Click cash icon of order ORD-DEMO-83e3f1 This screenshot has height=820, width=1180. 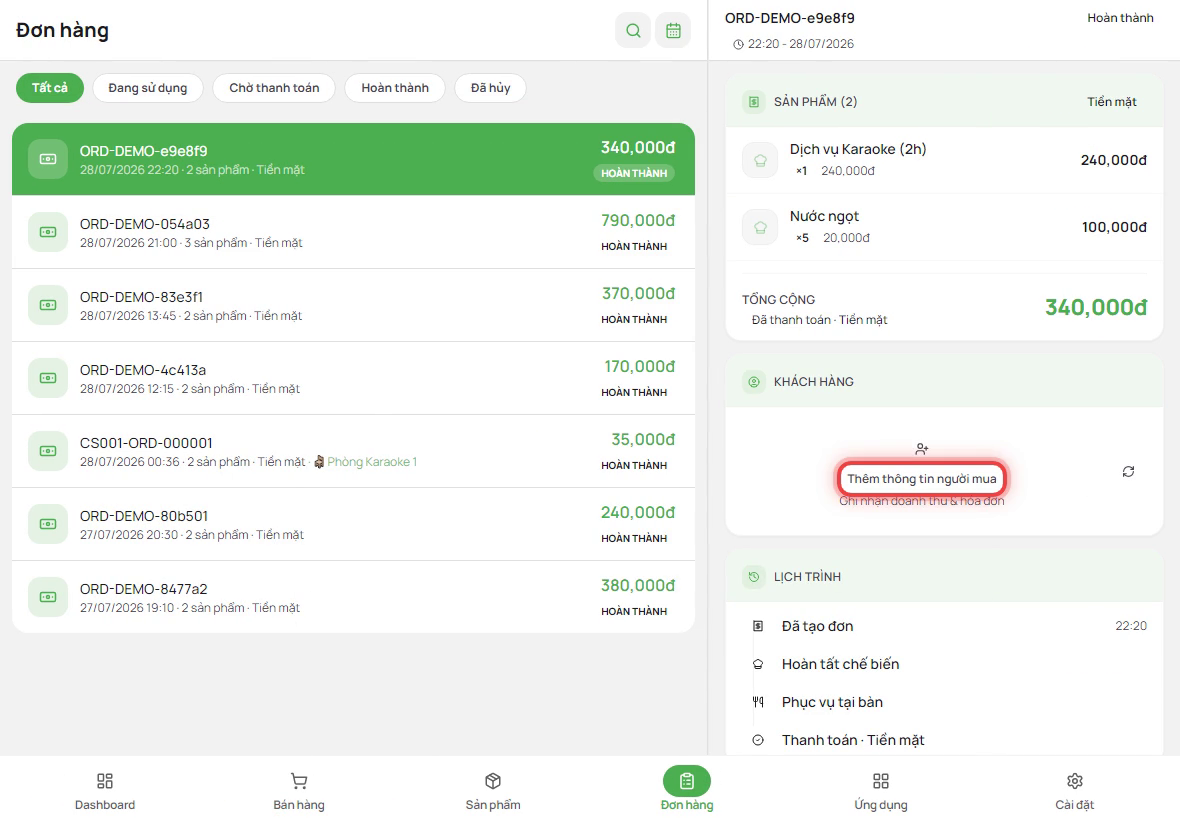pos(48,305)
